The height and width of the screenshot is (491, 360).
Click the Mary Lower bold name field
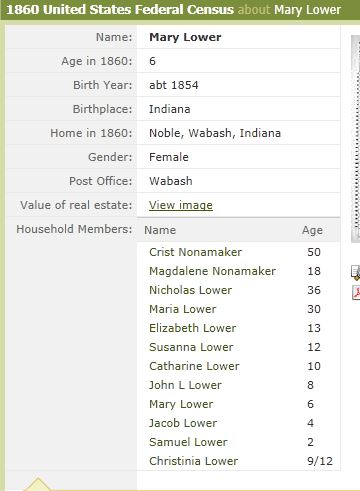coord(185,37)
